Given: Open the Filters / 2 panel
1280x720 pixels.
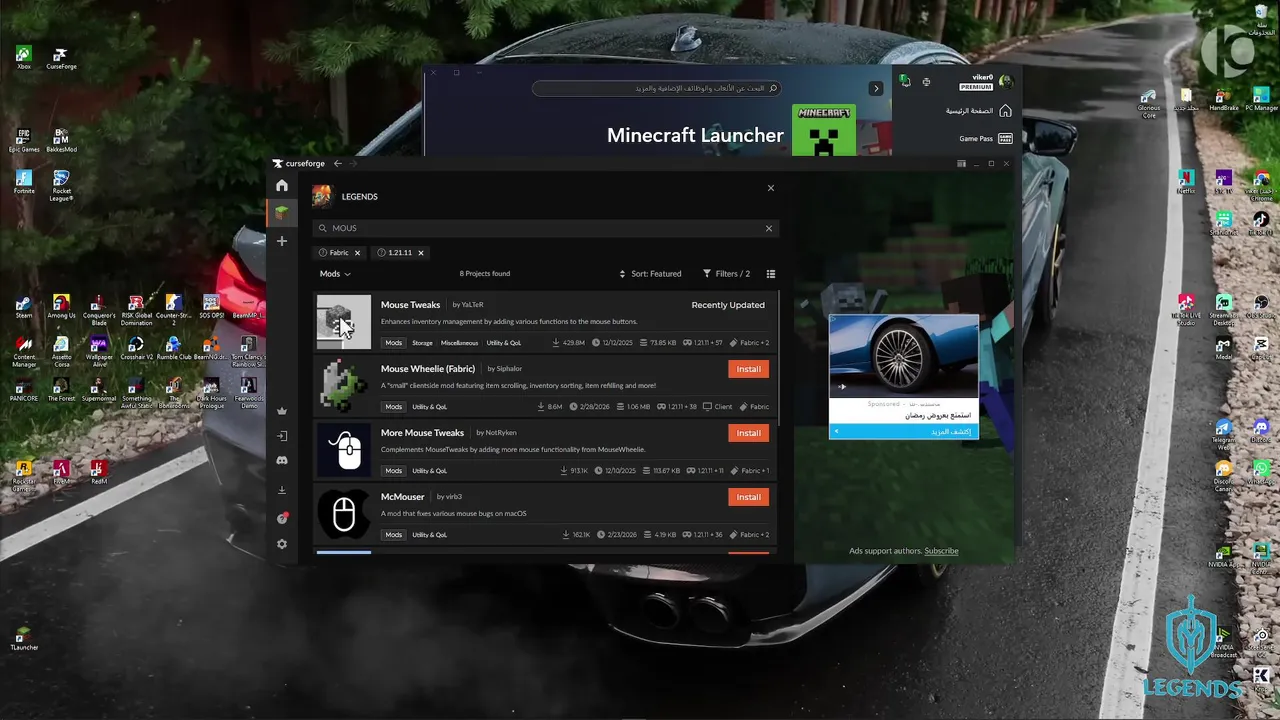Looking at the screenshot, I should coord(727,274).
